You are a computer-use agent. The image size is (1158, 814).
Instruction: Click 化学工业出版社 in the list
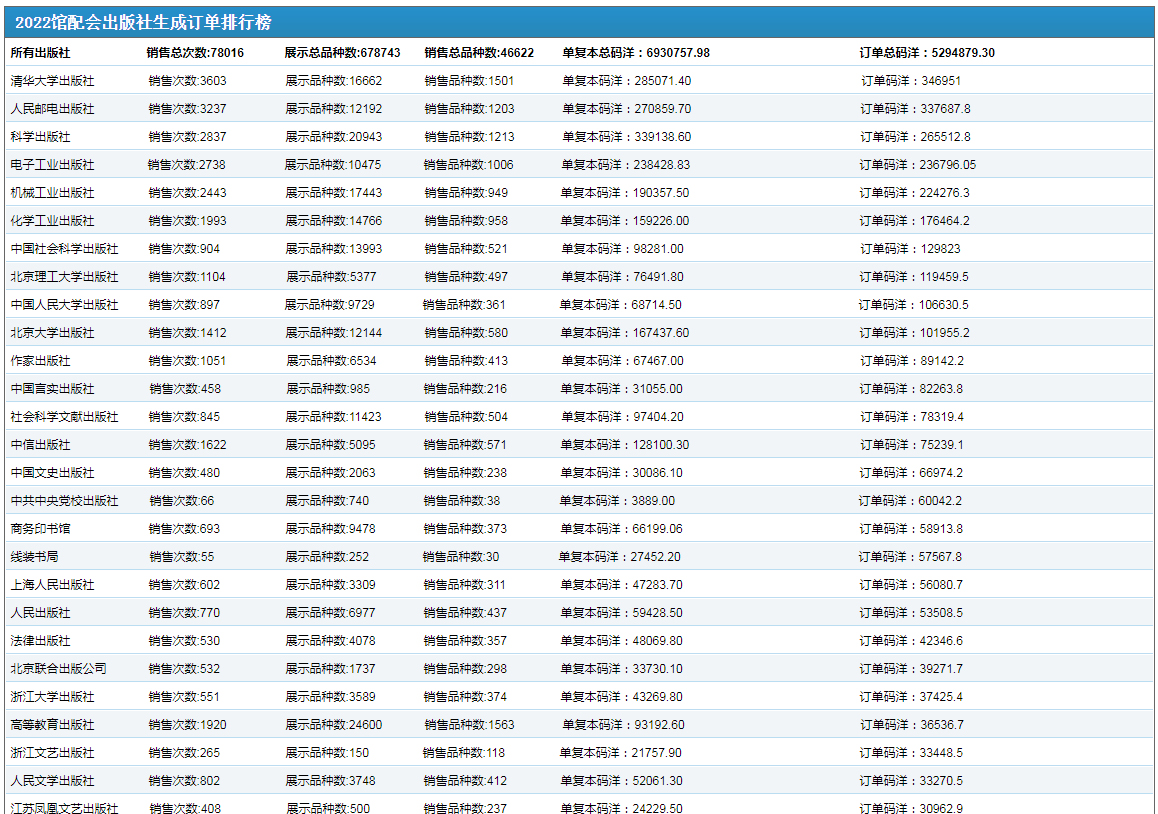click(x=52, y=221)
